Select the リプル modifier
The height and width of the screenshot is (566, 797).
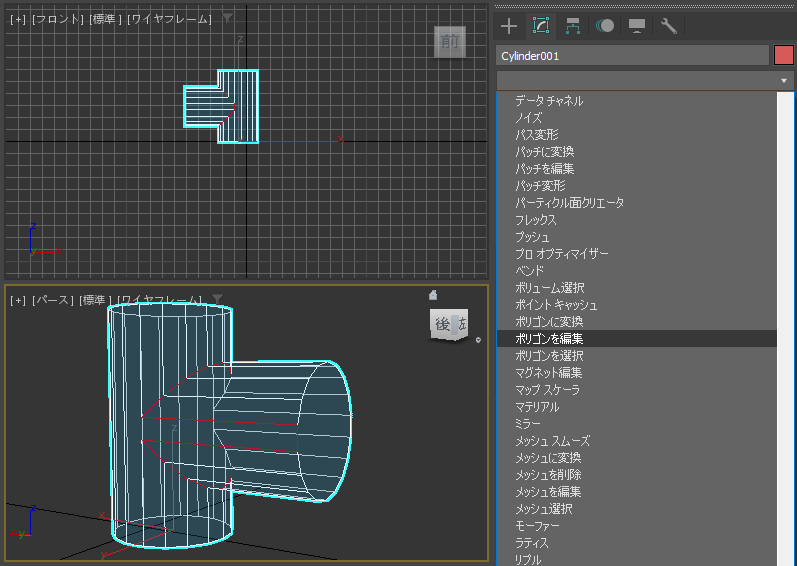coord(637,559)
